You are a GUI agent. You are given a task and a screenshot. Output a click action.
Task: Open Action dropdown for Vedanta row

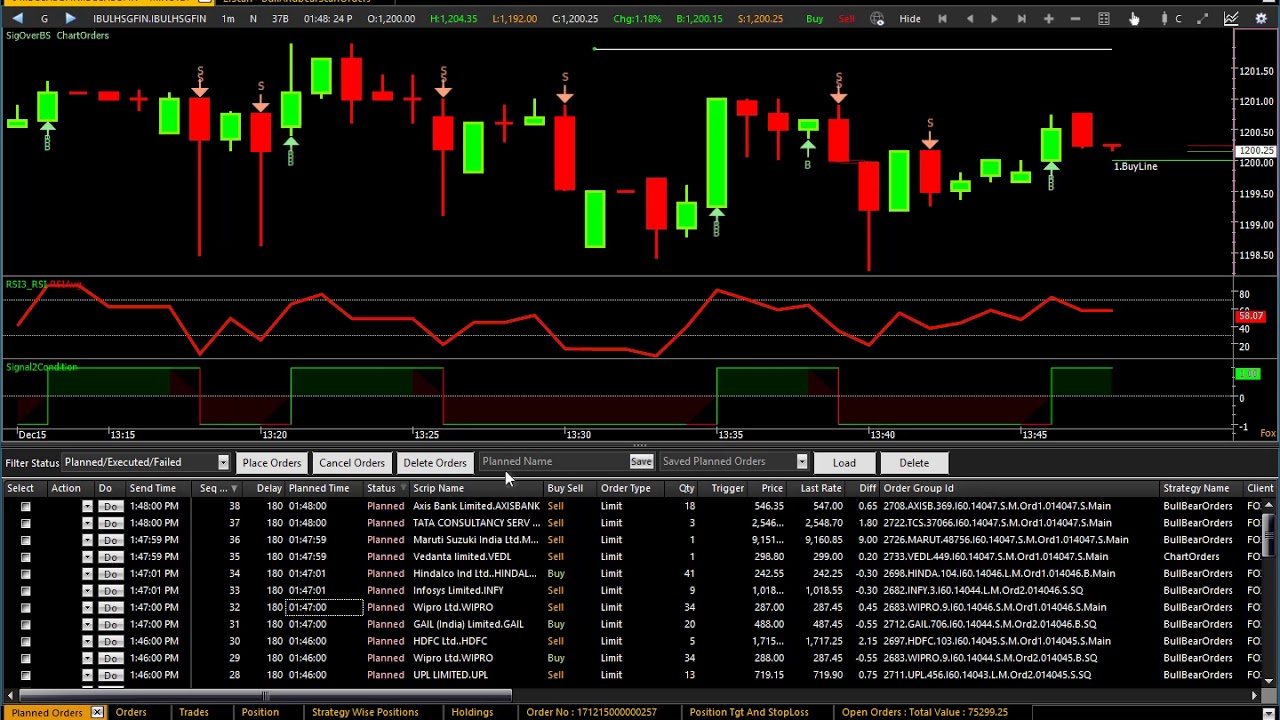coord(87,557)
